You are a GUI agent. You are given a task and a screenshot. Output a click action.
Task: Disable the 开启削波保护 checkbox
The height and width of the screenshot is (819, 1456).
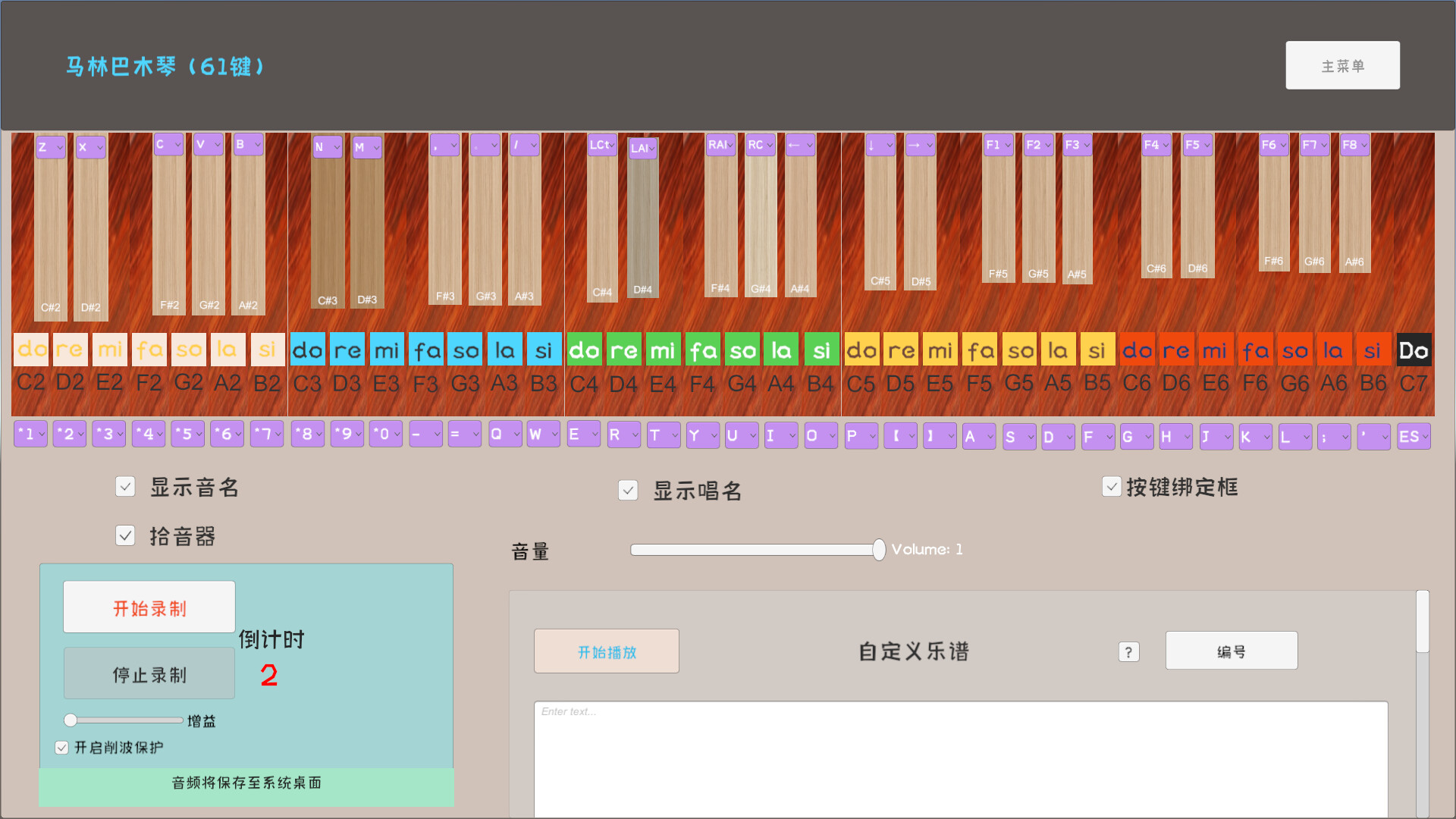click(61, 747)
